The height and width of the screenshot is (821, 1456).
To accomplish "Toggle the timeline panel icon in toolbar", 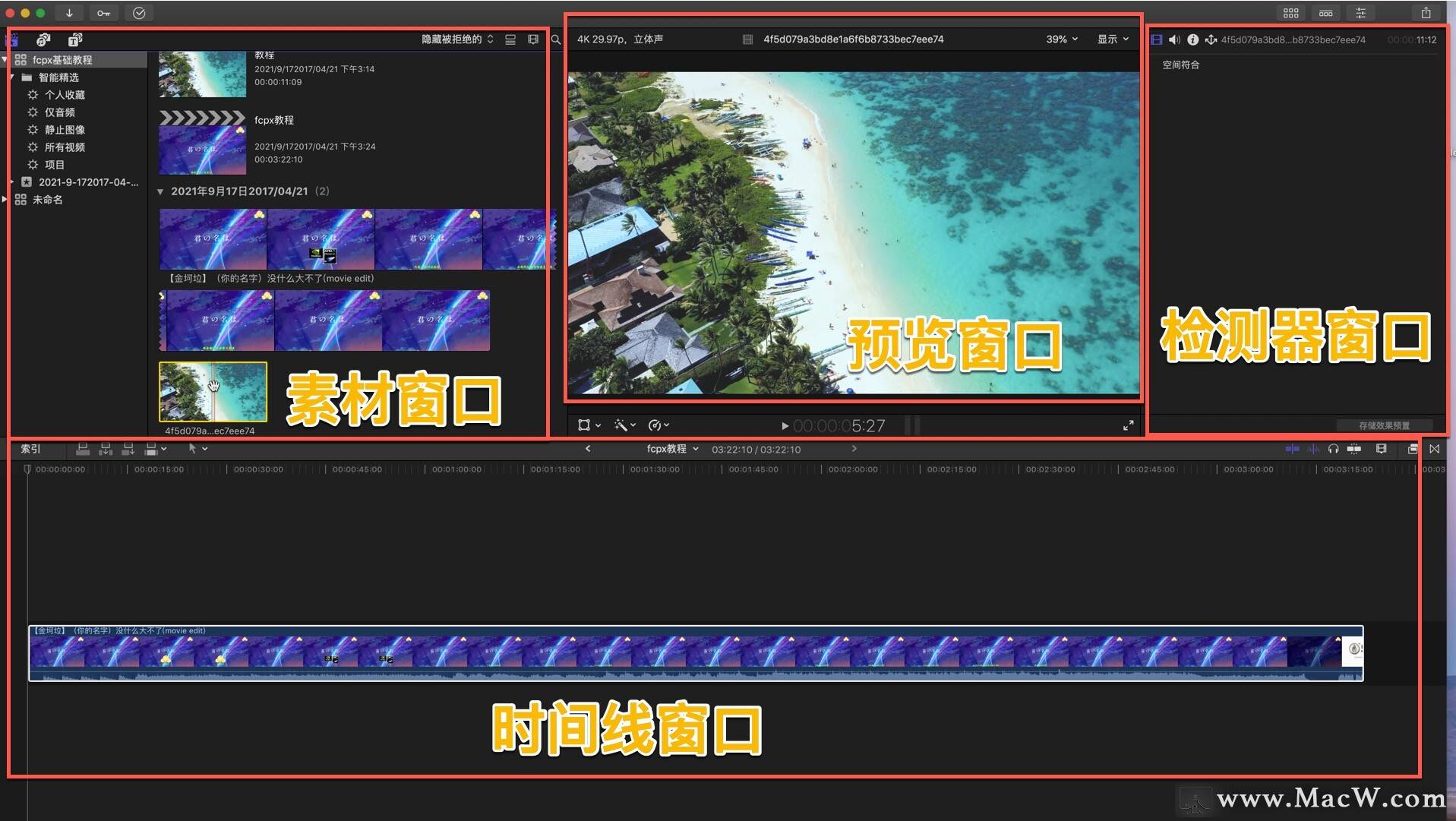I will [x=1325, y=13].
